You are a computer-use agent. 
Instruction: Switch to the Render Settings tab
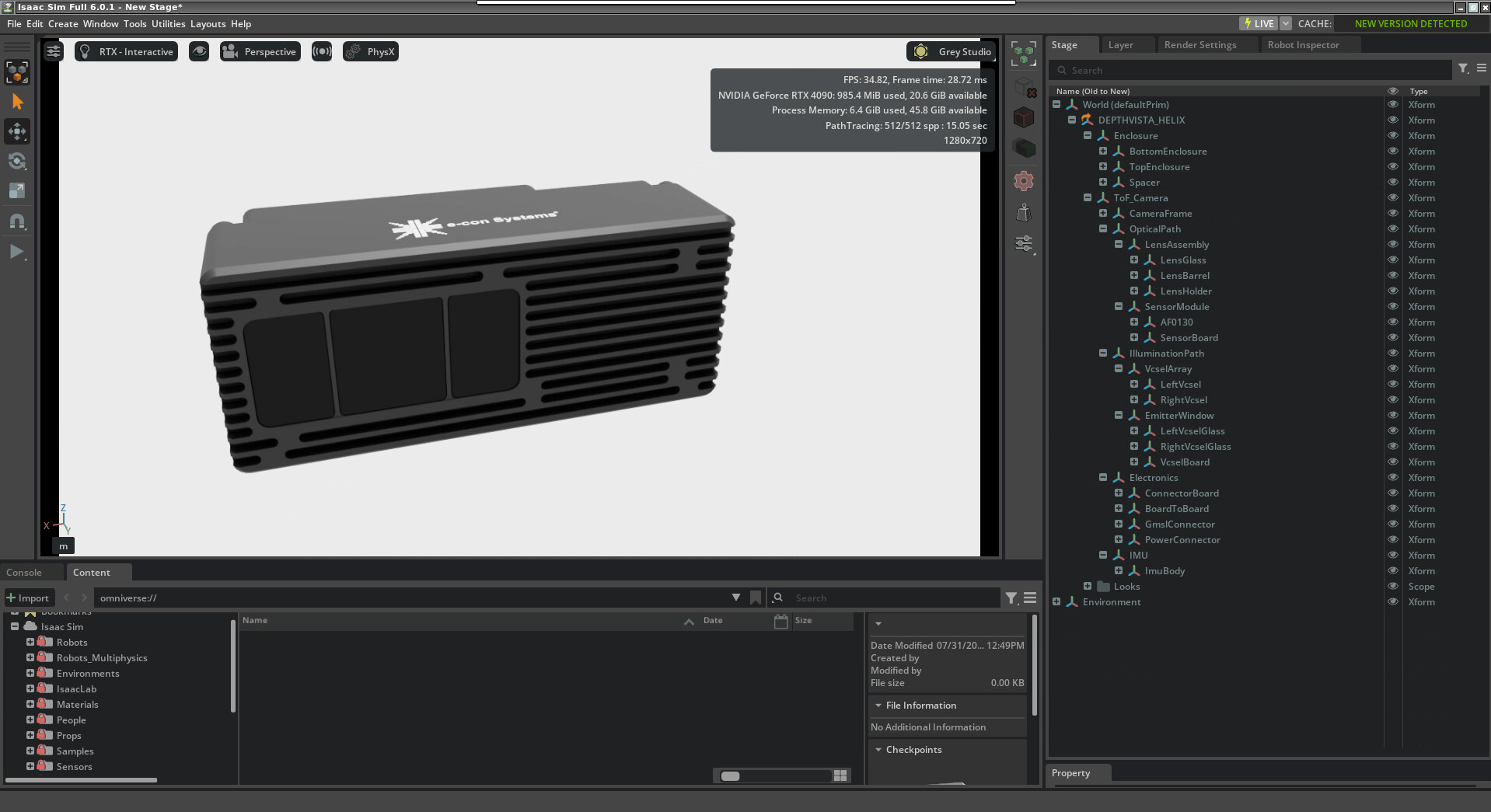1200,45
